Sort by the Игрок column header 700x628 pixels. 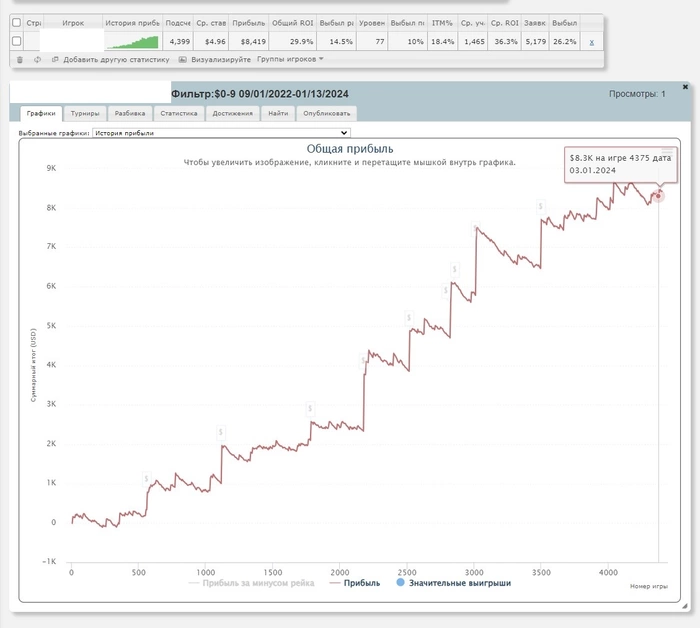coord(73,23)
